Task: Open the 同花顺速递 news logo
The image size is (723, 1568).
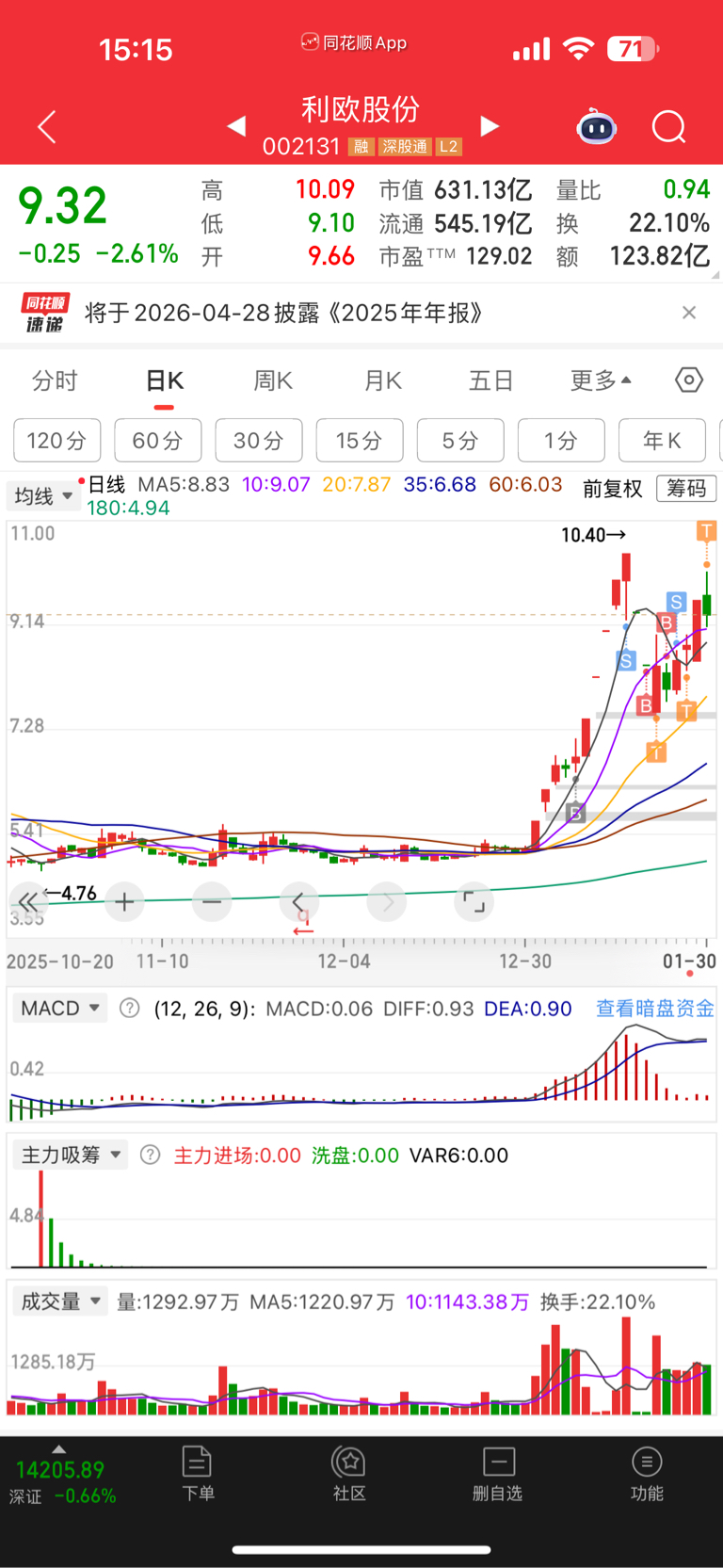Action: (x=44, y=313)
